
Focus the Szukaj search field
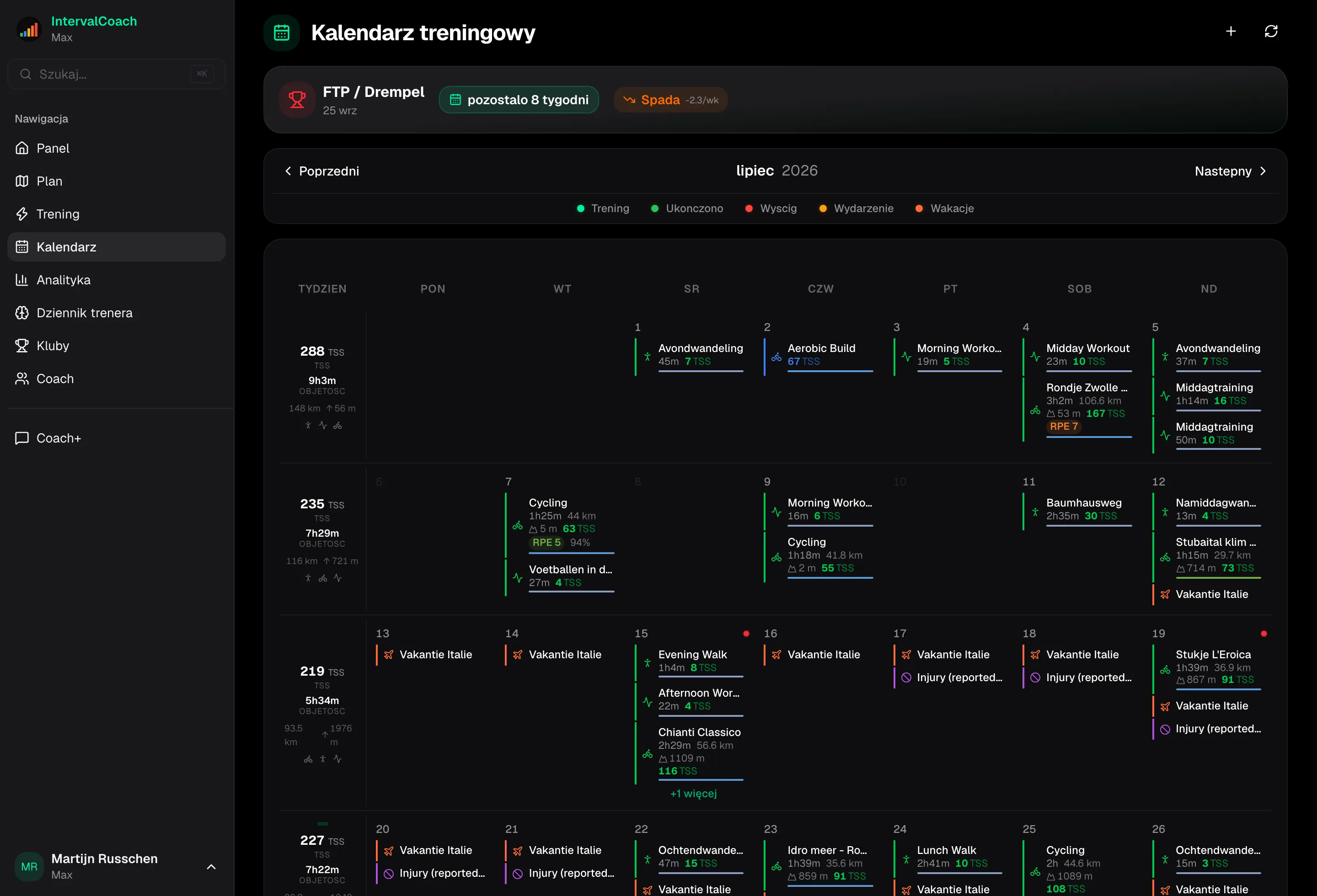(116, 74)
